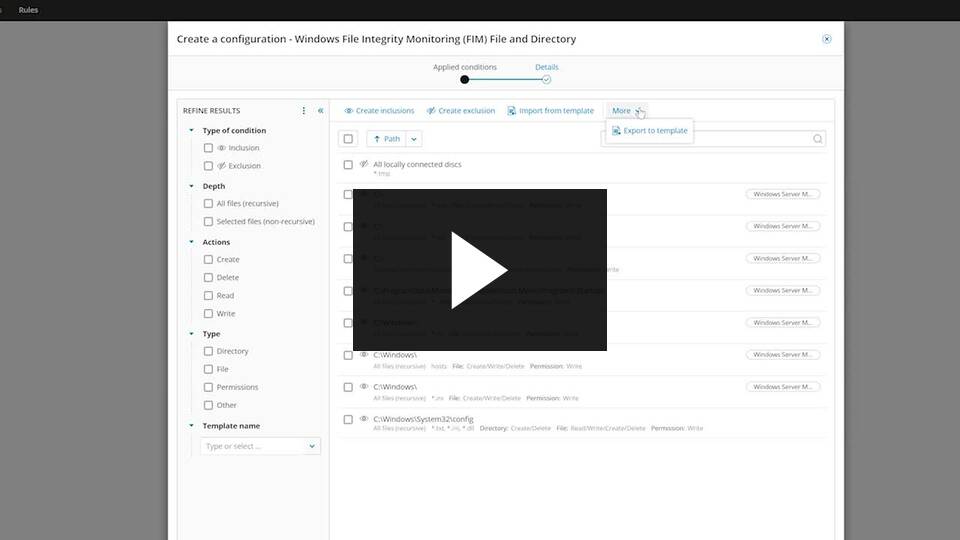Open sort options arrow next to Path
The image size is (960, 540).
(x=414, y=139)
